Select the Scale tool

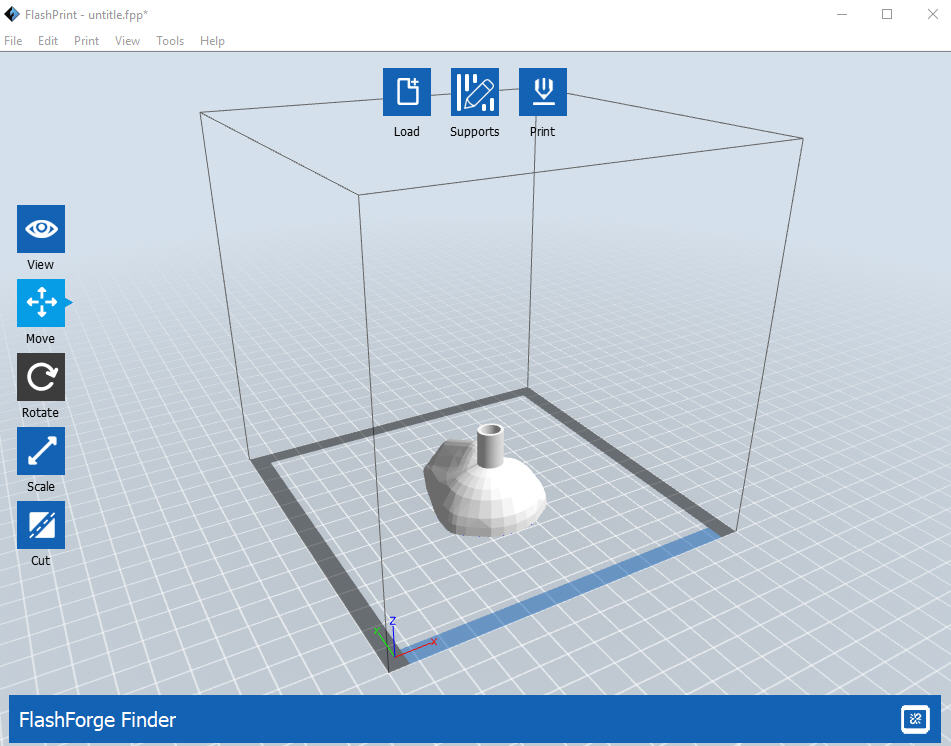pos(41,451)
